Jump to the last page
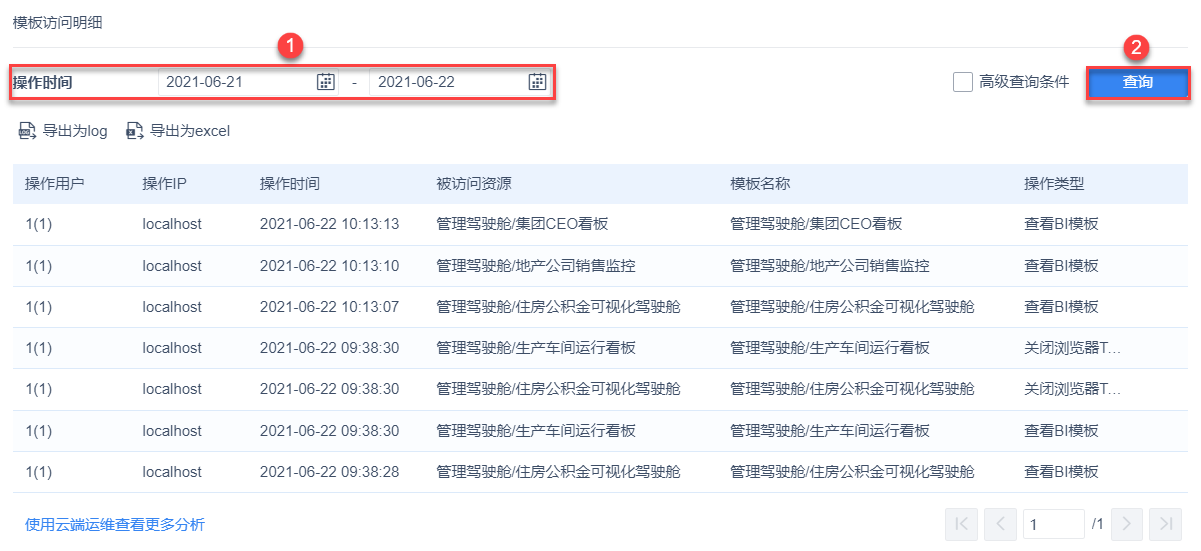Screen dimensions: 1201x551 (1166, 524)
